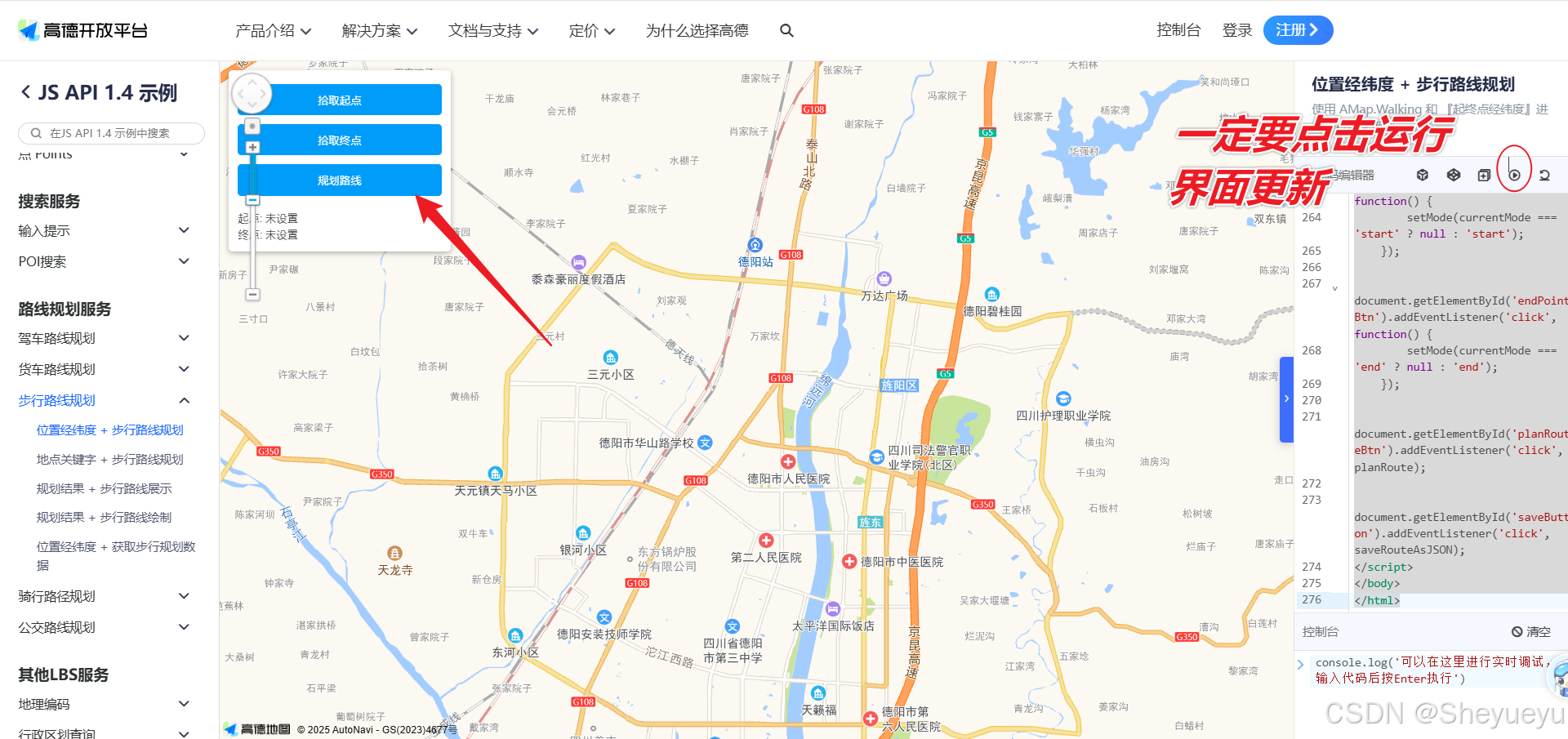This screenshot has width=1568, height=739.
Task: Click the run code play icon
Action: click(x=1514, y=175)
